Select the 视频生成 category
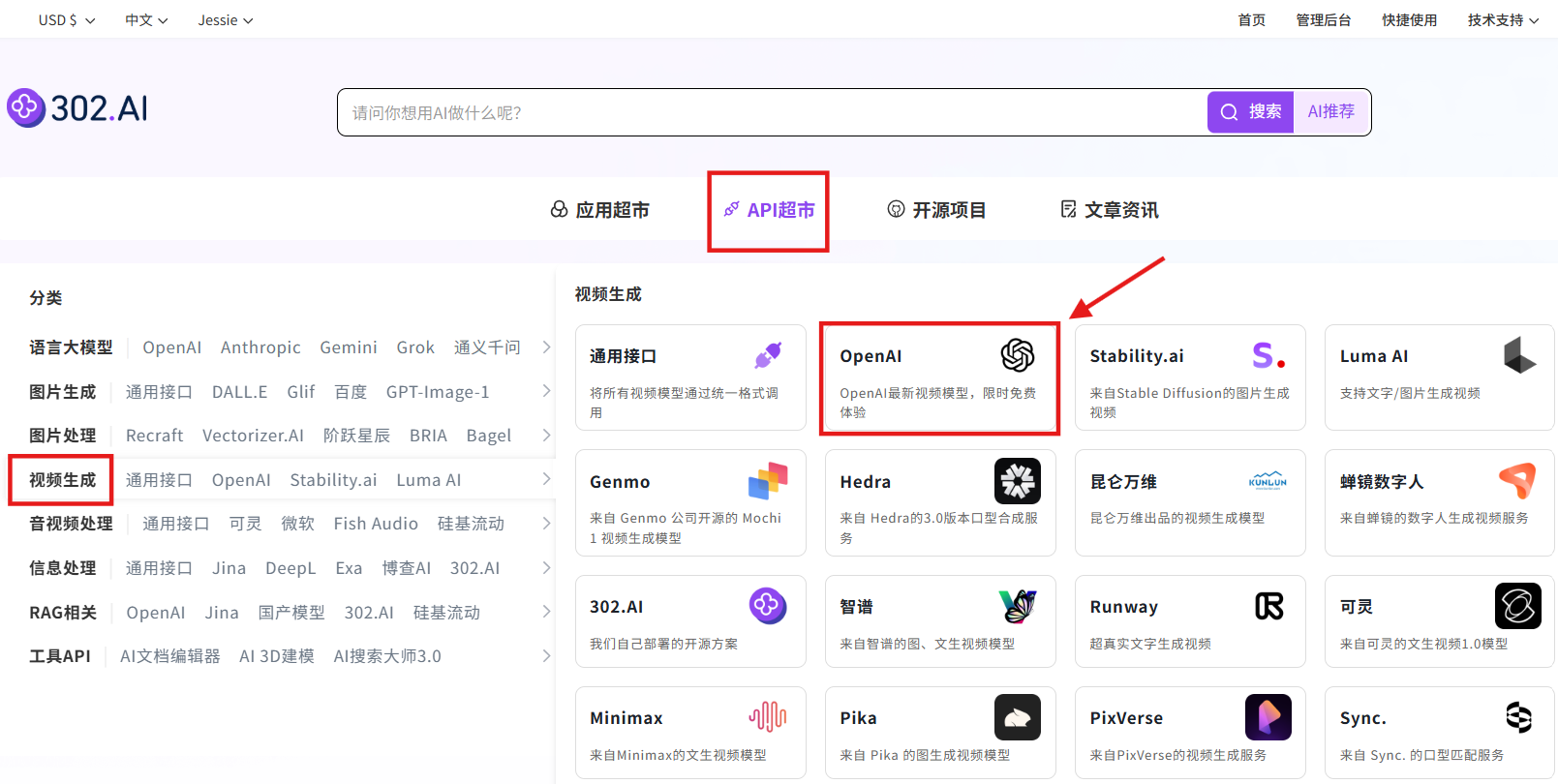Screen dimensions: 1558x784 point(62,480)
